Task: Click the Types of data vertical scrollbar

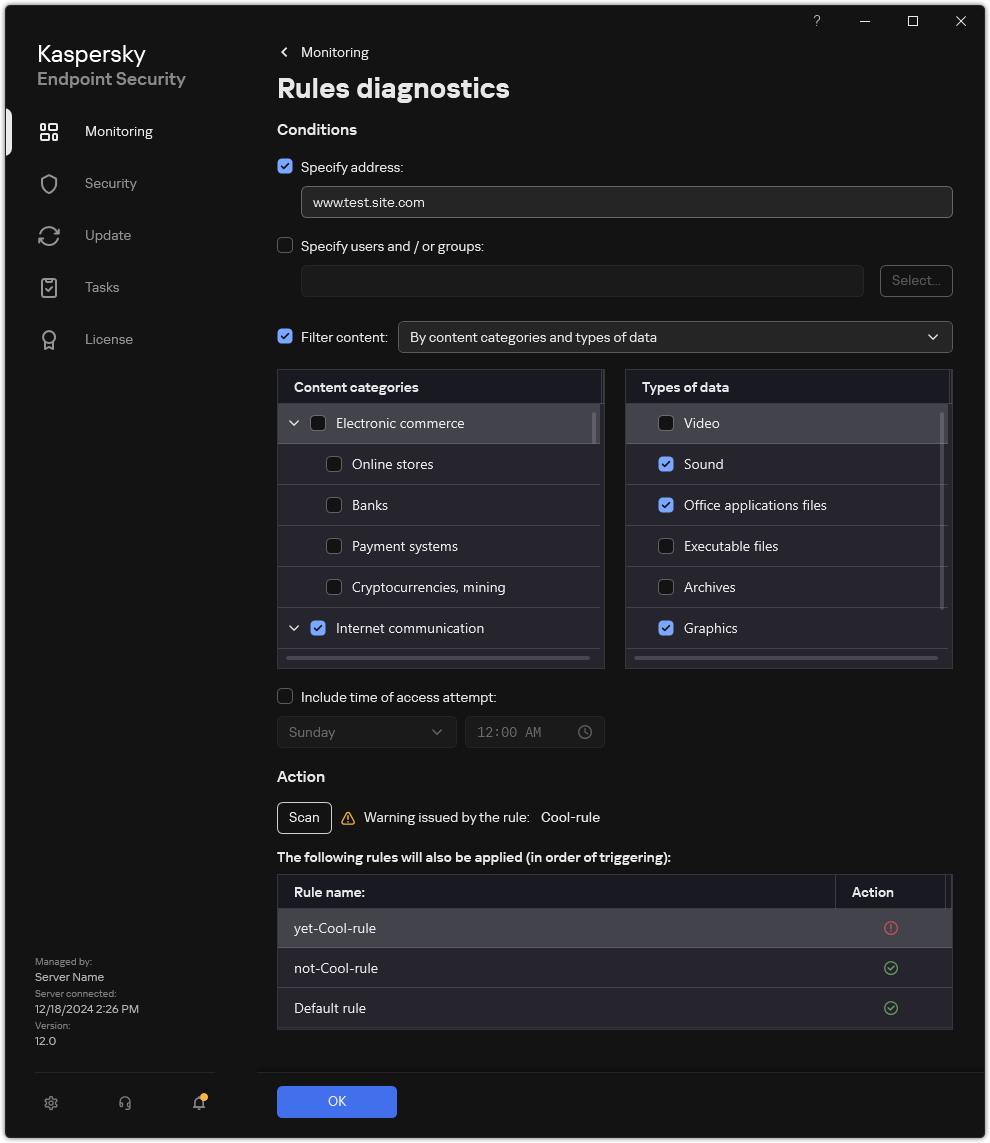Action: [x=942, y=508]
